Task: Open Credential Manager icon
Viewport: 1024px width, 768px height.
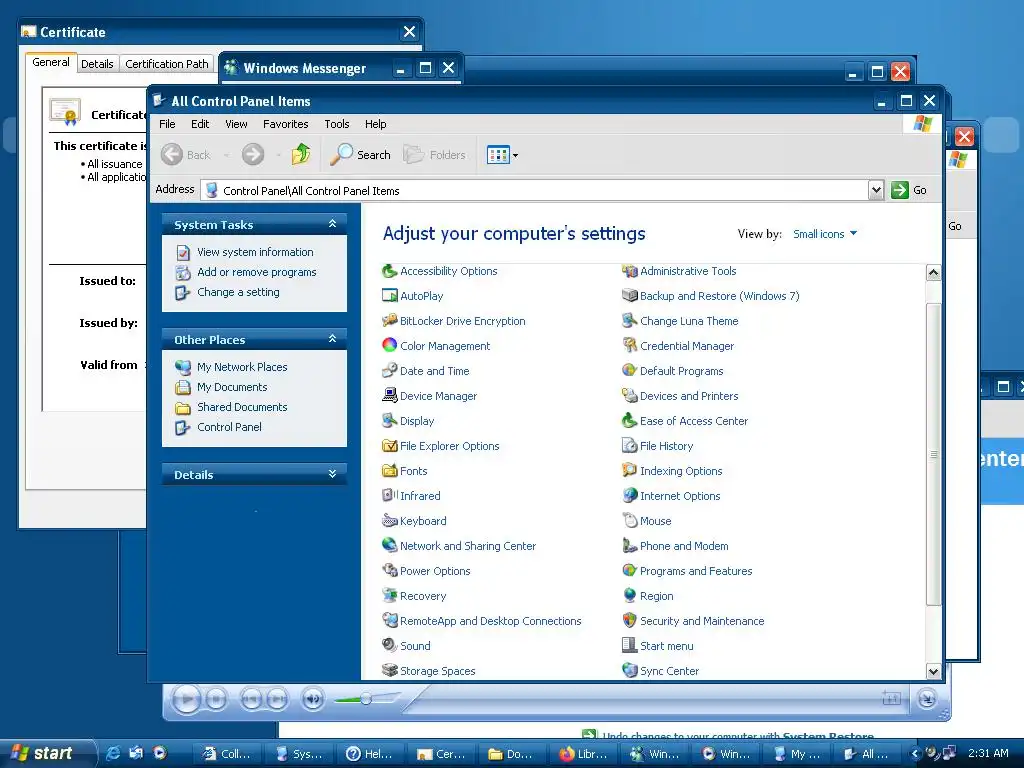Action: [x=630, y=345]
